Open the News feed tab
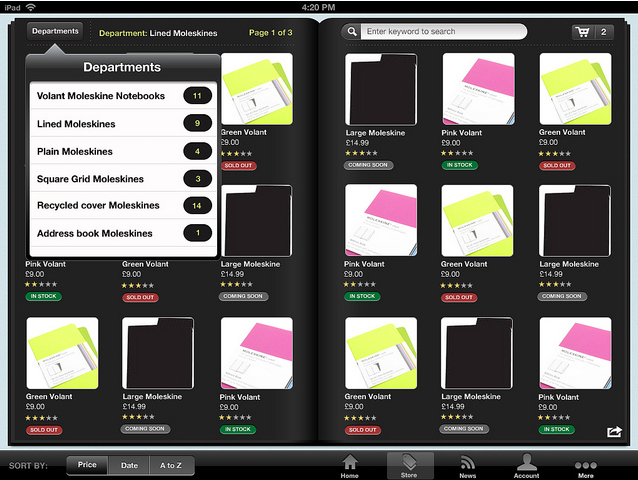The image size is (638, 480). coord(468,466)
